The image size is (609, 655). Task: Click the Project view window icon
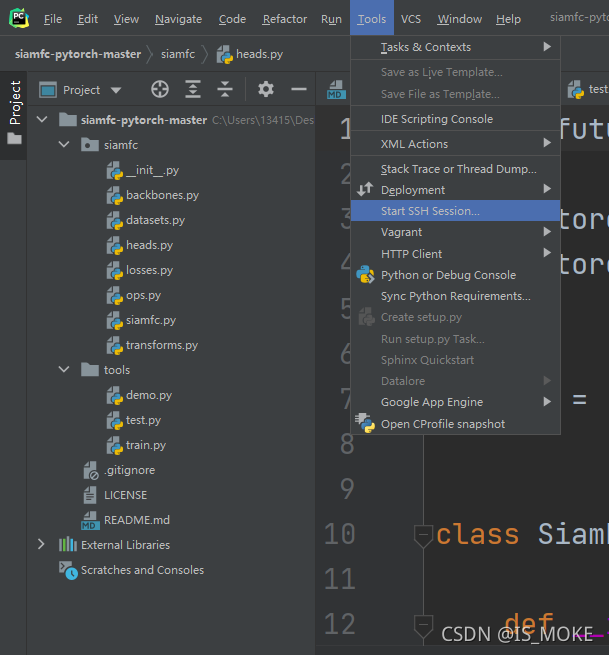[x=48, y=90]
